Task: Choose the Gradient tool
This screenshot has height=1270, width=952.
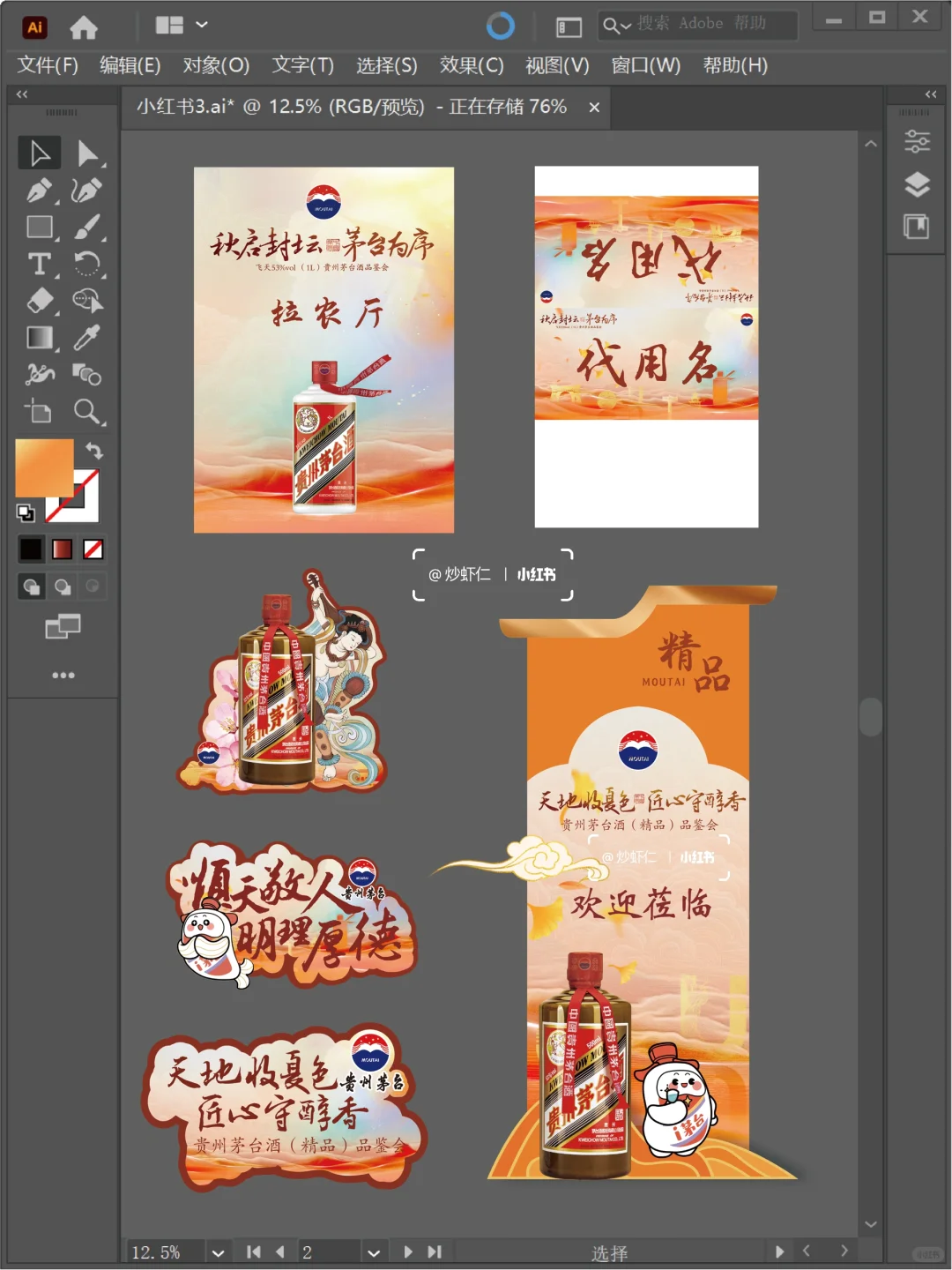Action: pos(39,338)
